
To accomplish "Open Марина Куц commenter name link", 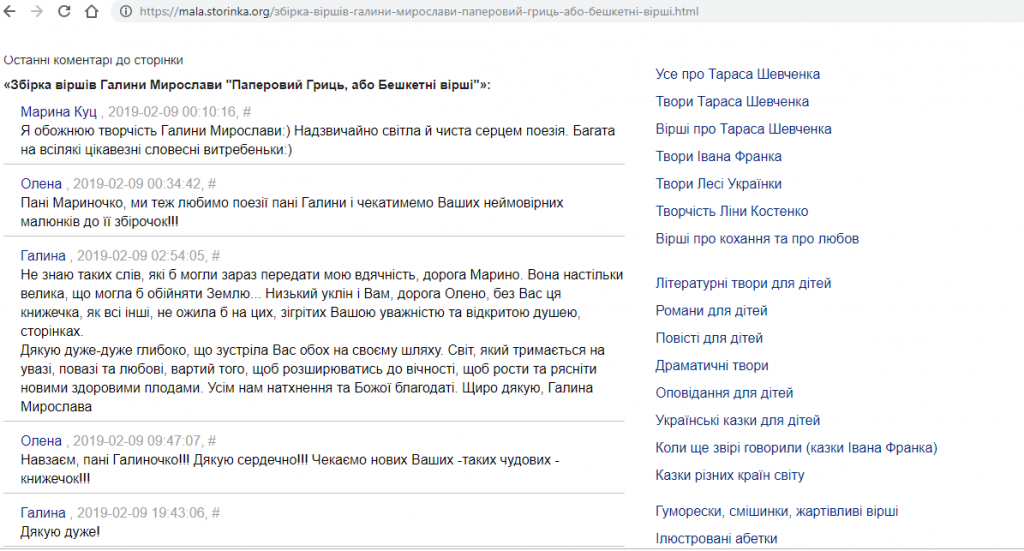I will [x=58, y=112].
